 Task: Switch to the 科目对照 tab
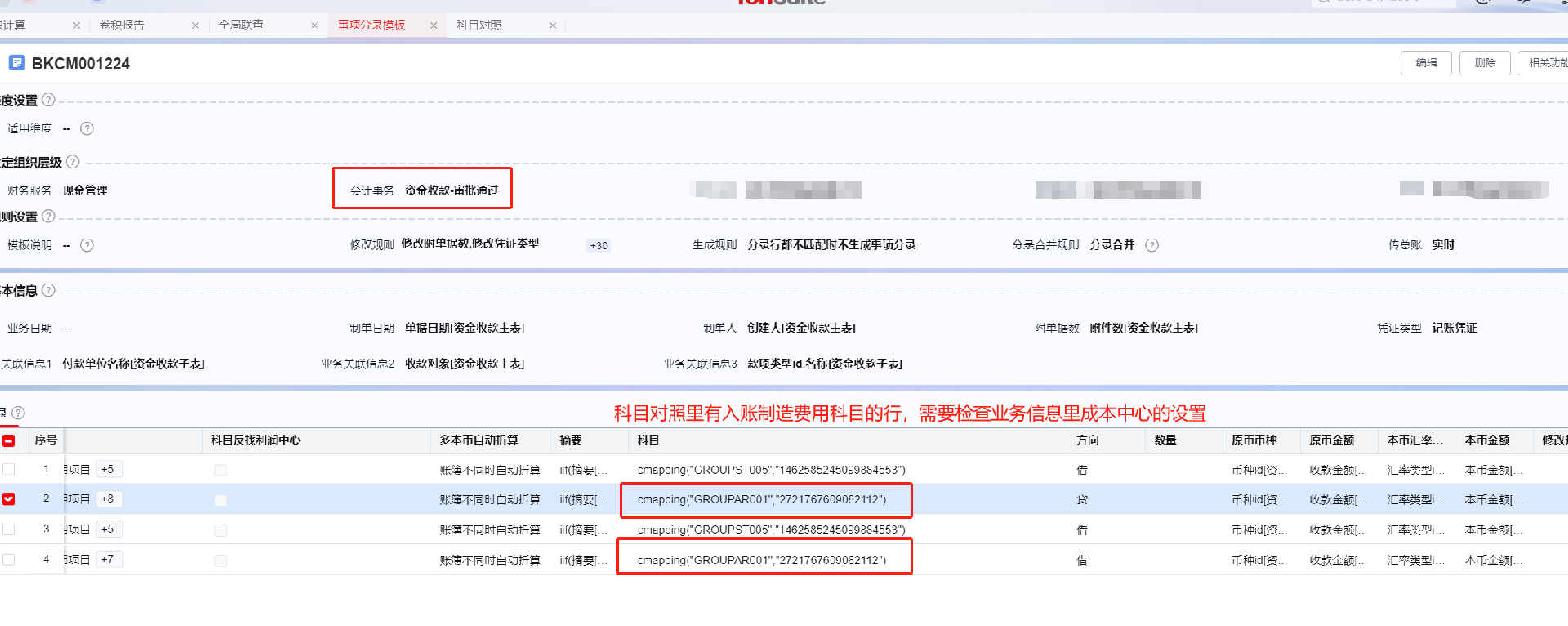[479, 25]
